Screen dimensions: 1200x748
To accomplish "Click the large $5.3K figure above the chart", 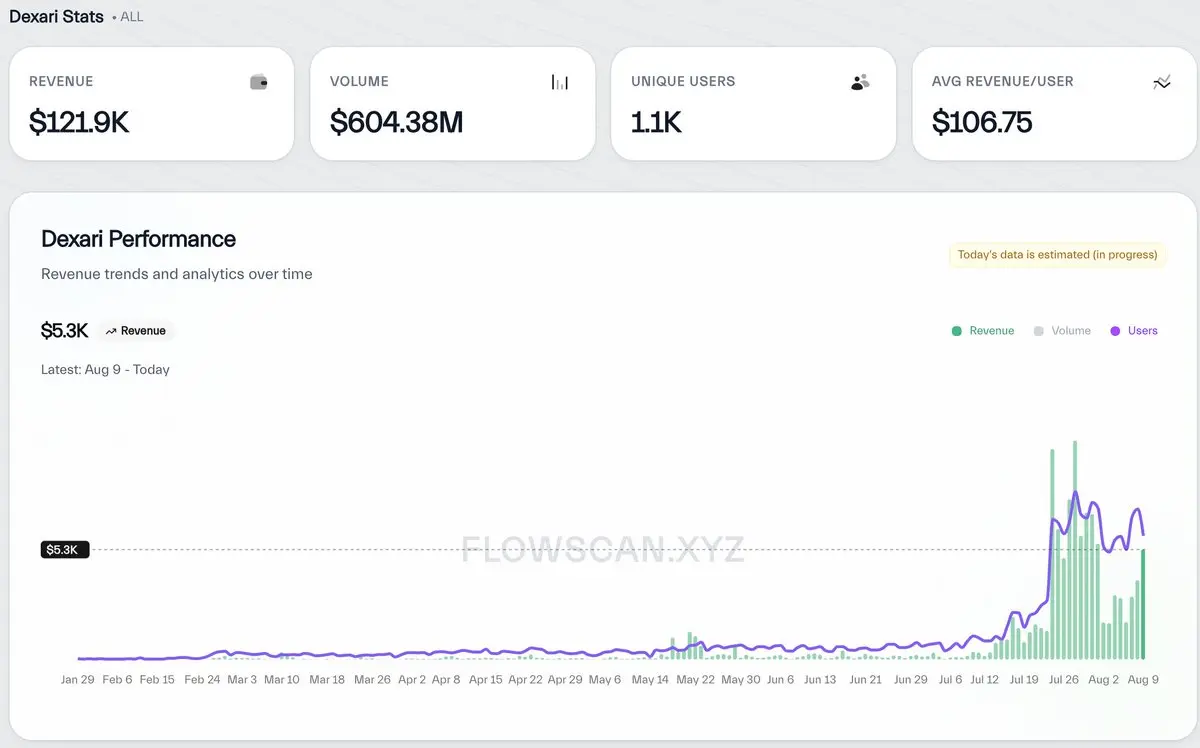I will pyautogui.click(x=65, y=331).
